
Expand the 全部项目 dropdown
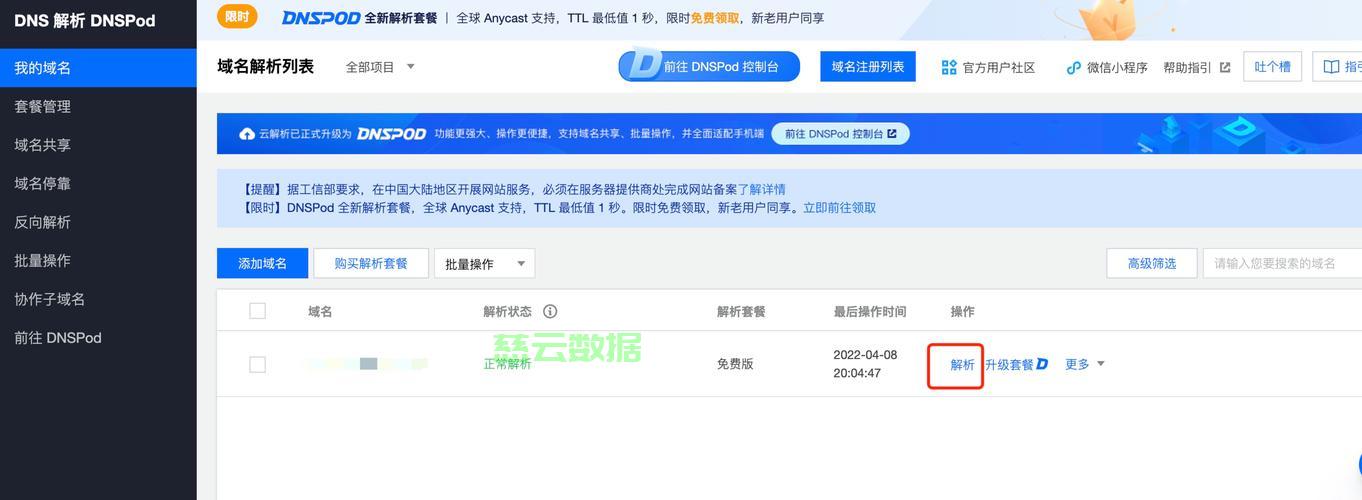380,67
